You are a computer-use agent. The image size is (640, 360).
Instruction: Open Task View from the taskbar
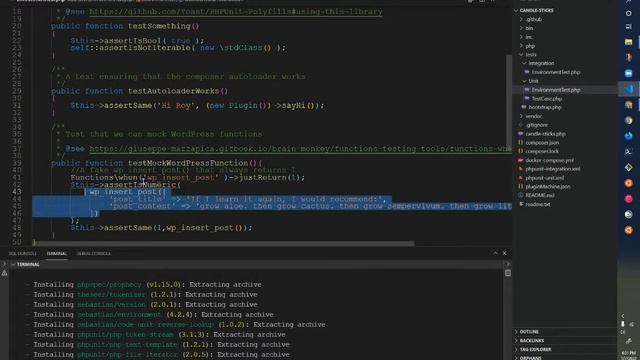[629, 27]
